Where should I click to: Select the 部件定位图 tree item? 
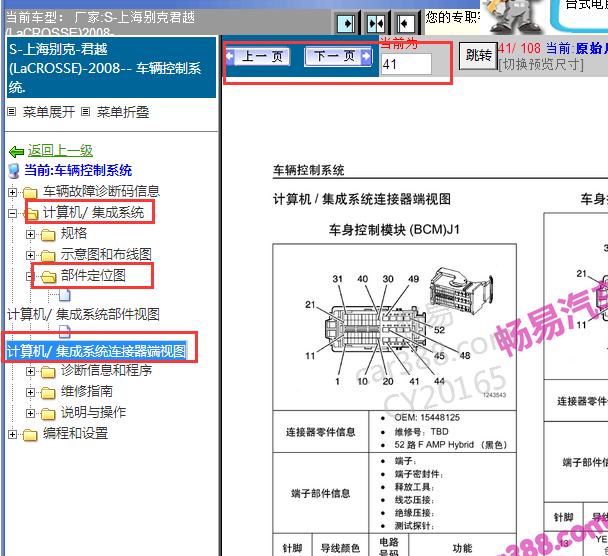tap(93, 275)
